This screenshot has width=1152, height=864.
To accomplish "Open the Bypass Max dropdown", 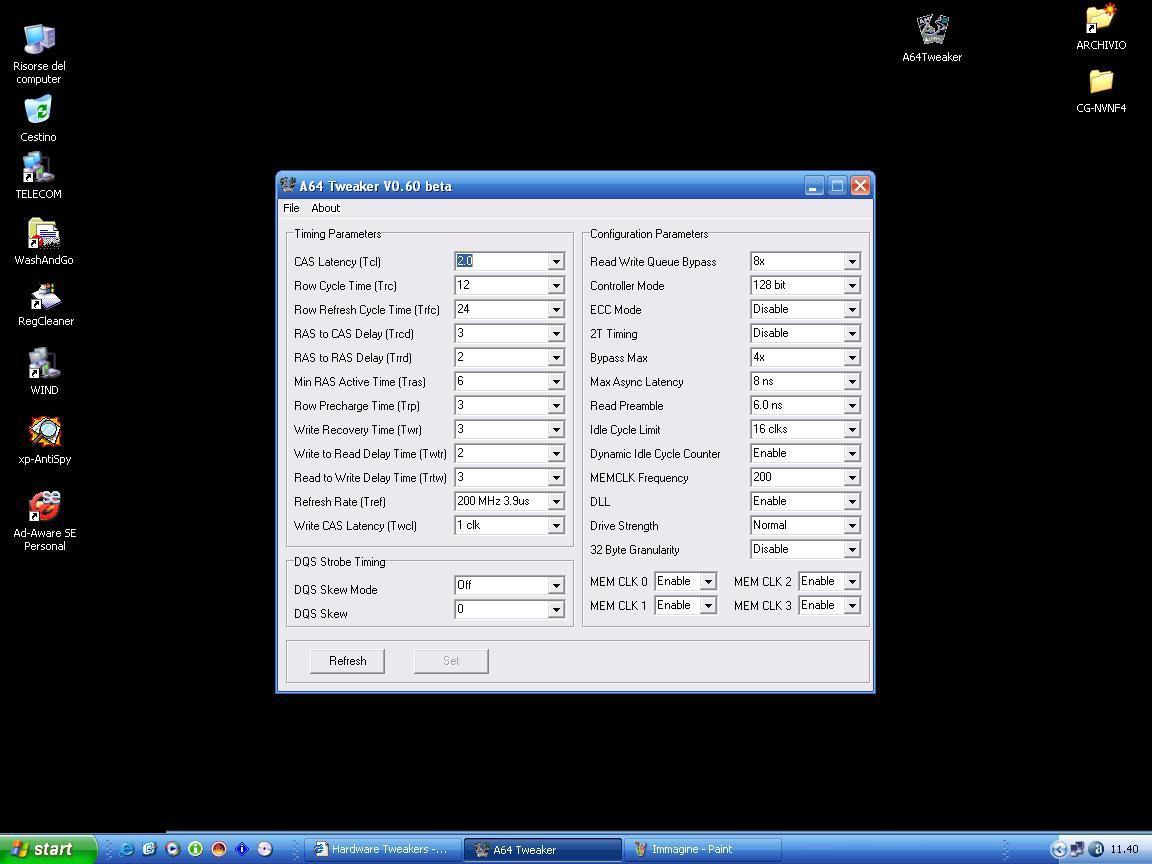I will (x=852, y=358).
